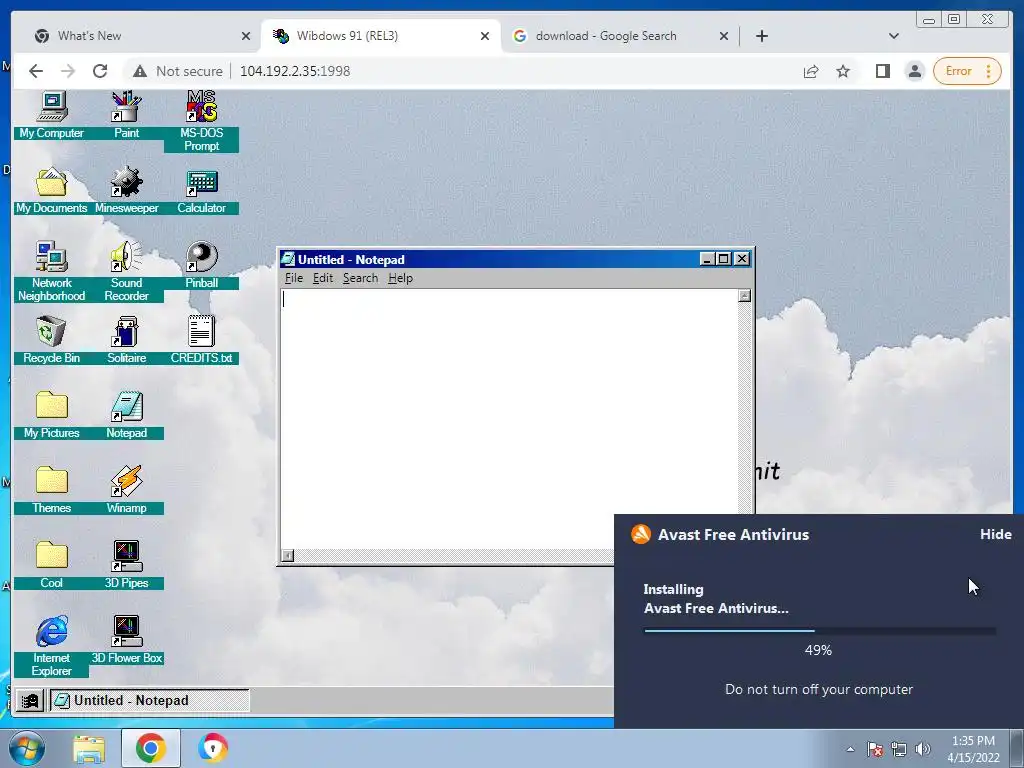Open the Windows 7 Start orb
Viewport: 1024px width, 768px height.
[26, 748]
